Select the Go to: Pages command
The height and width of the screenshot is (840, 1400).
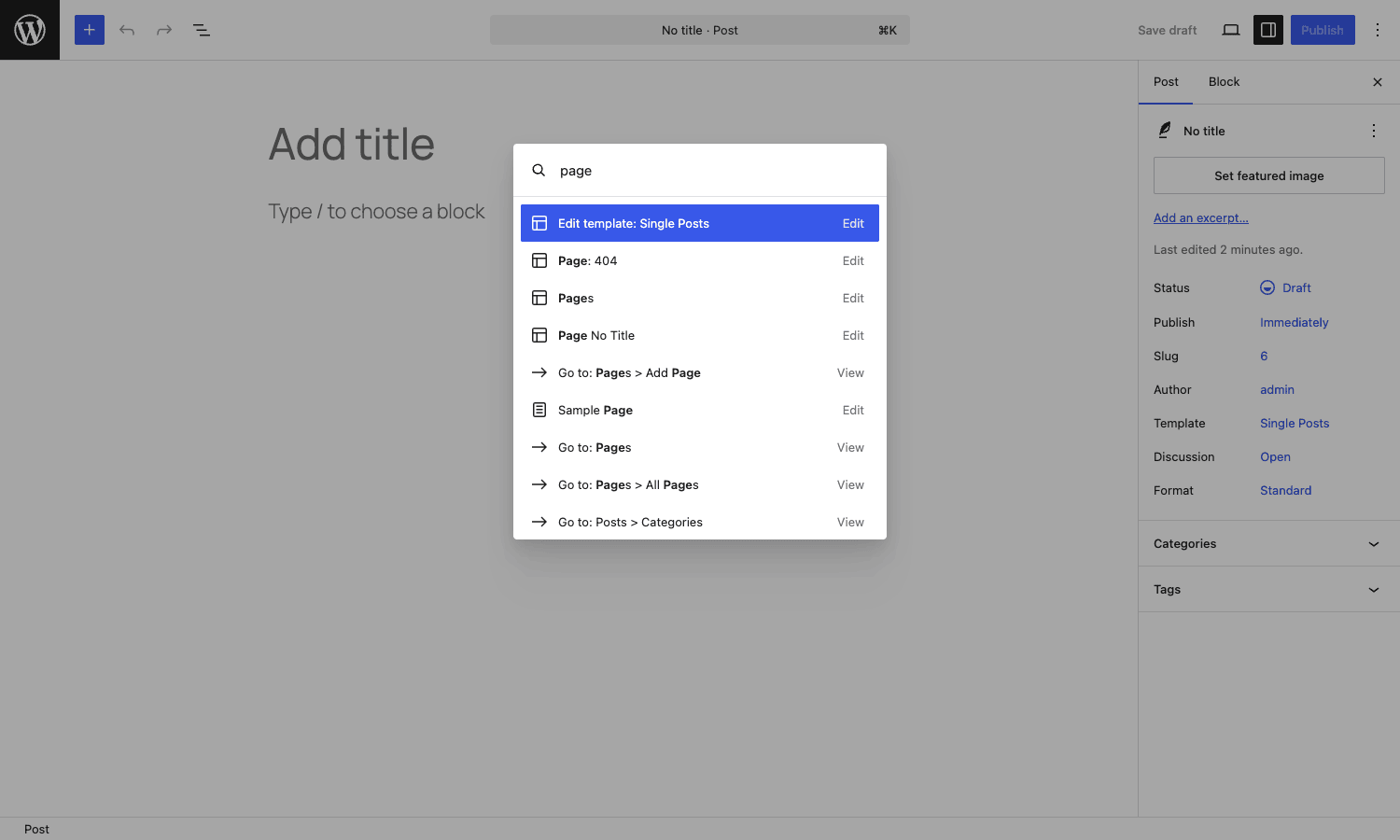click(x=700, y=447)
